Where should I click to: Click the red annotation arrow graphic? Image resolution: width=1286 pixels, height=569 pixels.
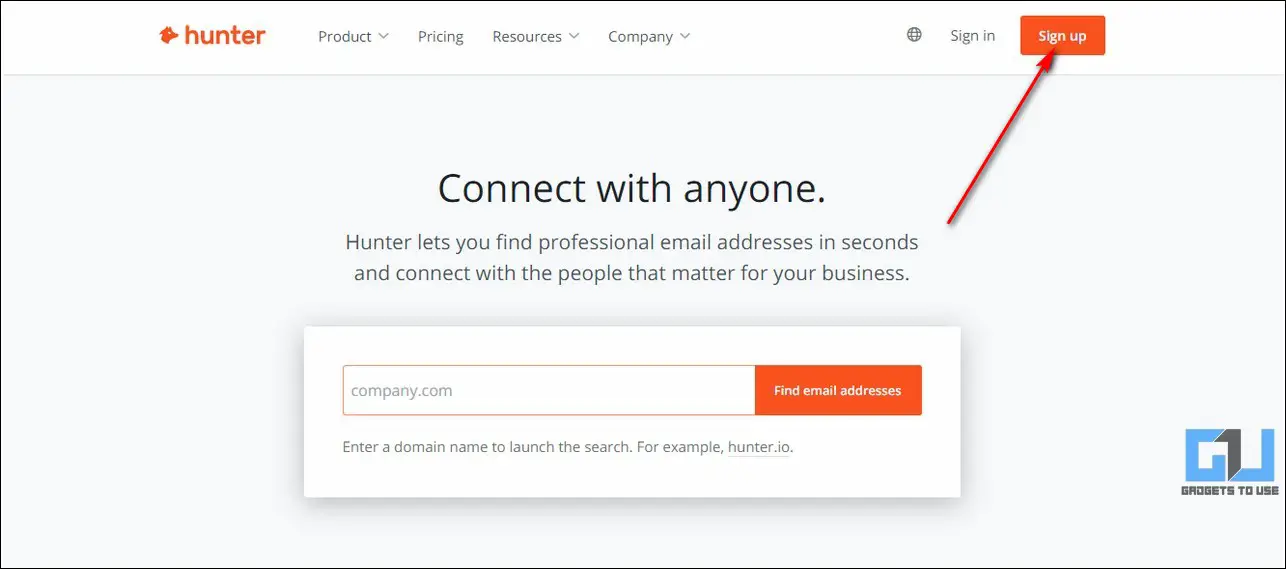[x=1001, y=138]
